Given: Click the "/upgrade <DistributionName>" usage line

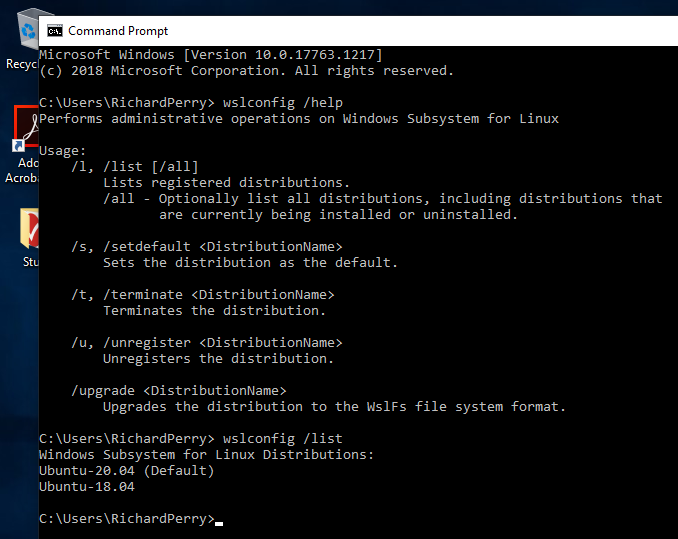Looking at the screenshot, I should (x=179, y=391).
